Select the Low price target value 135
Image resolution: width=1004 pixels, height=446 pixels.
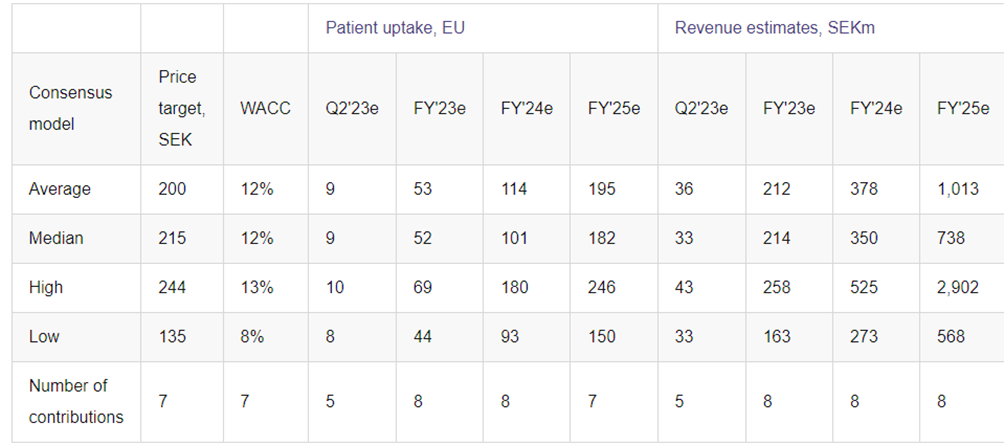[172, 336]
